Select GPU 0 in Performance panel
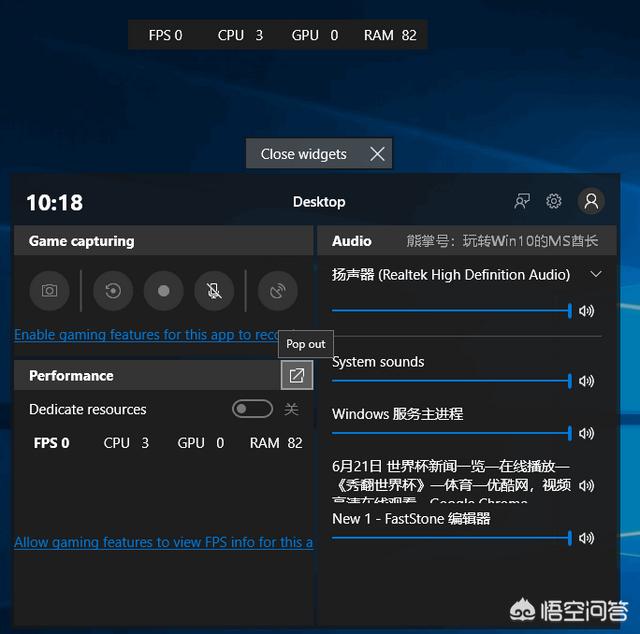The image size is (640, 634). (x=200, y=443)
